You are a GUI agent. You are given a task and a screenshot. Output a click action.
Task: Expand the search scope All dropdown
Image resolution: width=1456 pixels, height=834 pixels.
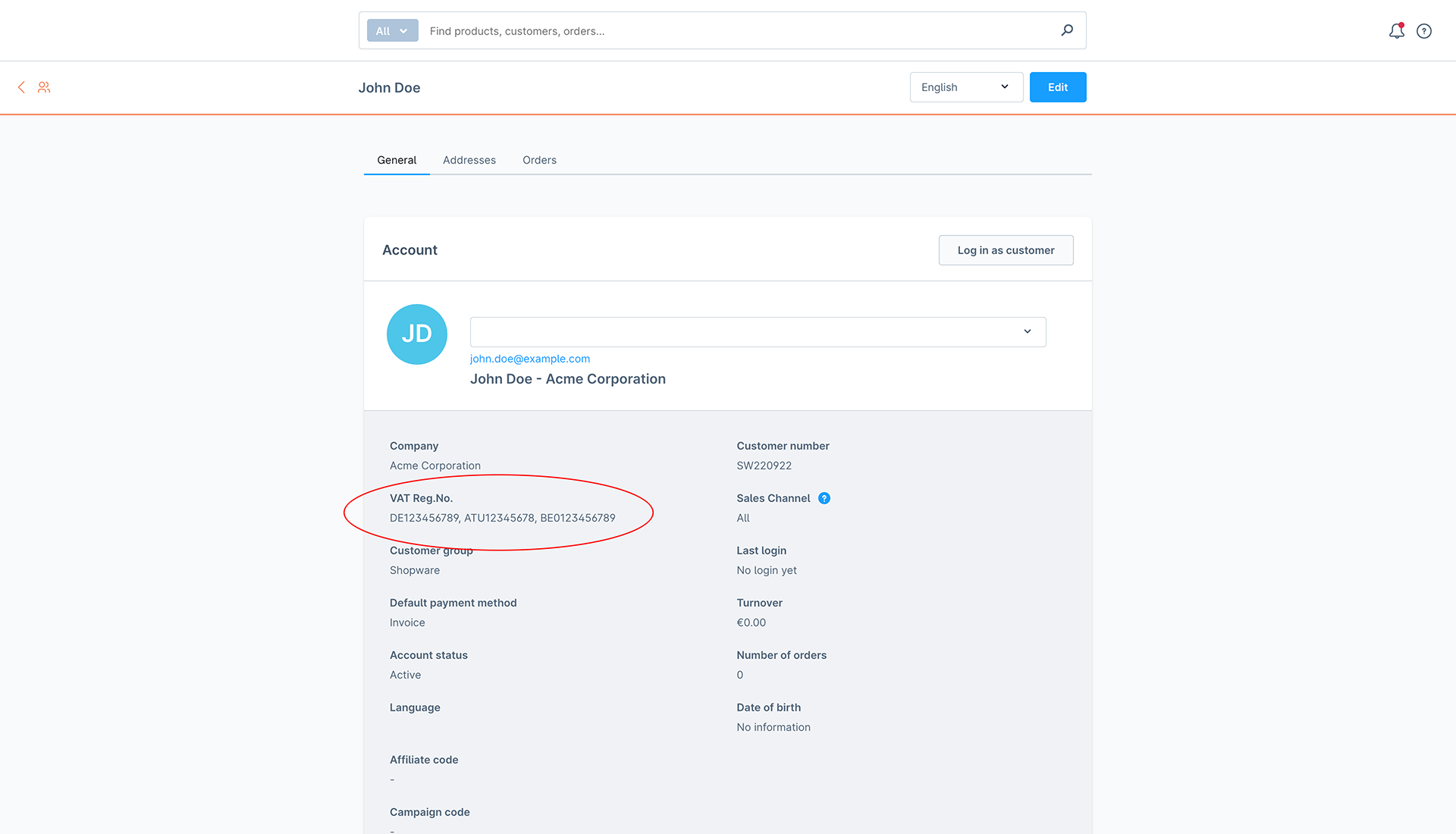[x=391, y=30]
